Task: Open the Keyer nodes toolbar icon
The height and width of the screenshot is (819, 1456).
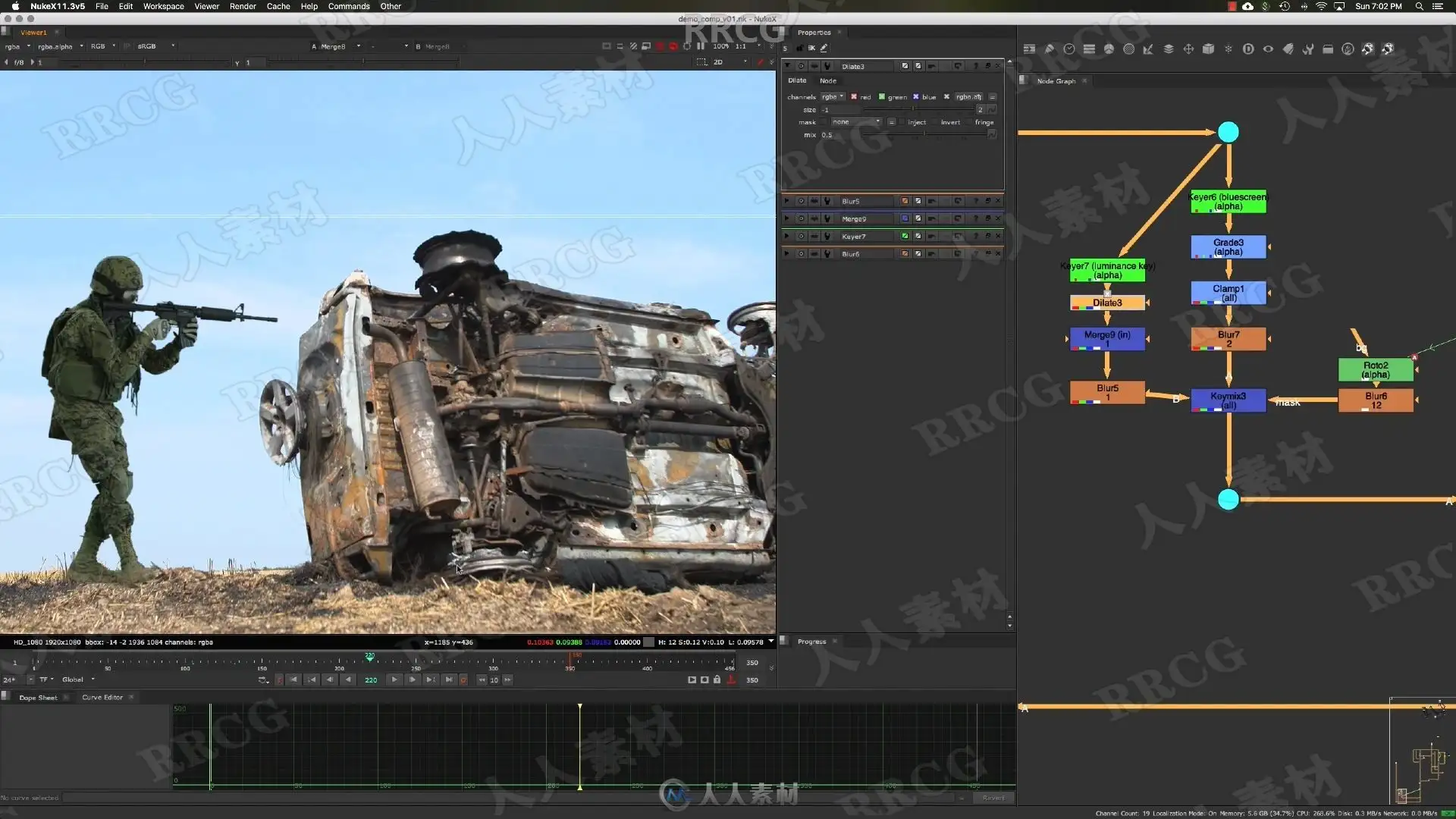Action: pos(1148,49)
